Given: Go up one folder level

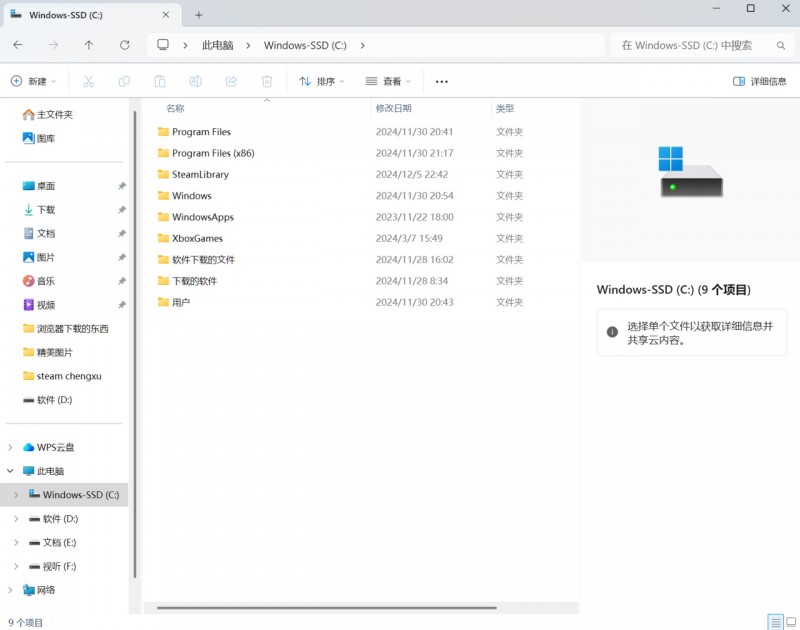Looking at the screenshot, I should [89, 45].
